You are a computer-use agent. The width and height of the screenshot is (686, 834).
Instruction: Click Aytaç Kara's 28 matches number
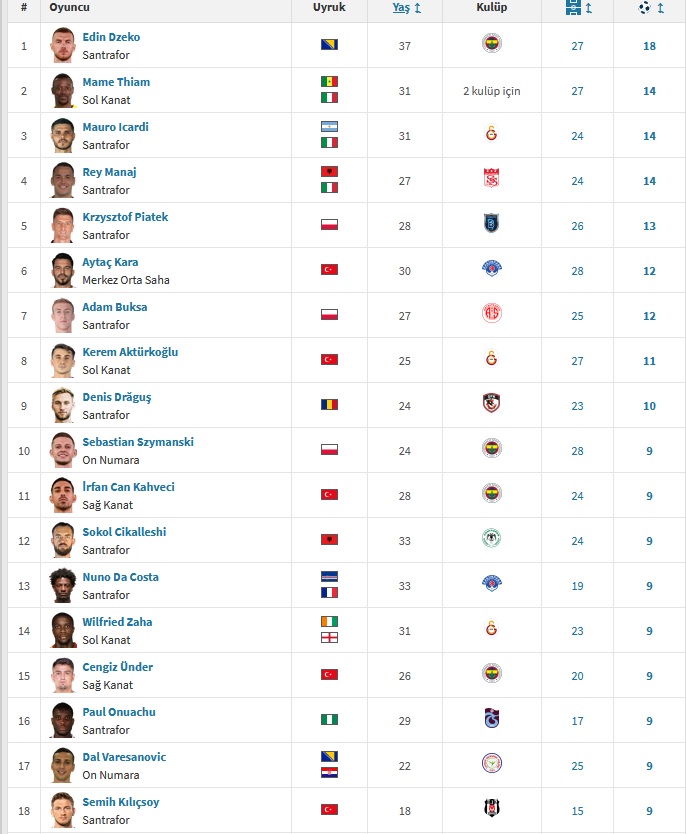click(x=578, y=271)
